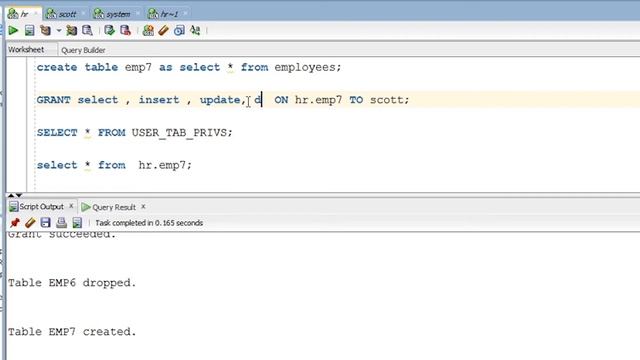This screenshot has width=640, height=360.
Task: Open the Explain Plan dropdown arrow
Action: coord(59,31)
